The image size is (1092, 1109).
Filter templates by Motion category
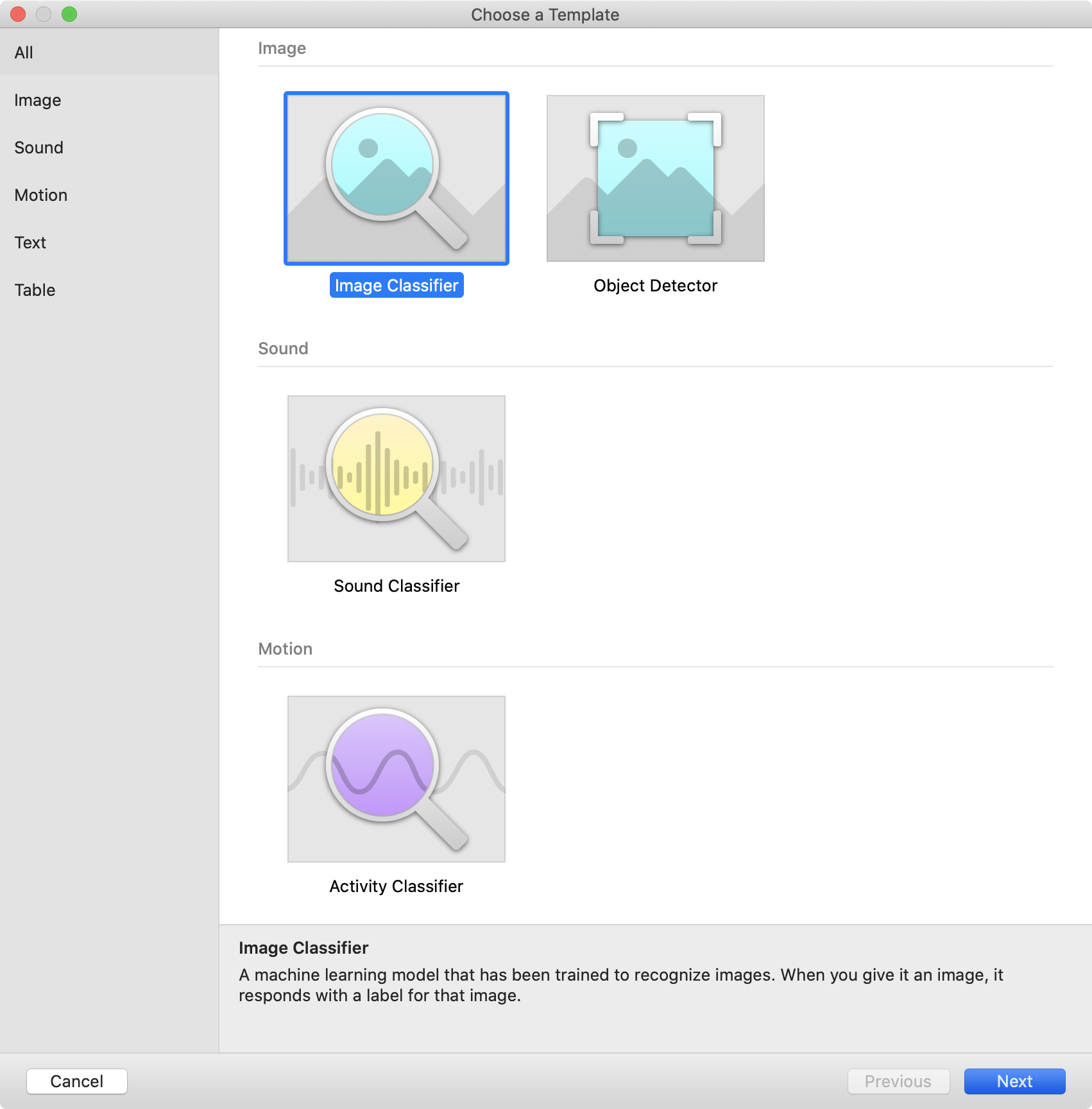(x=109, y=195)
